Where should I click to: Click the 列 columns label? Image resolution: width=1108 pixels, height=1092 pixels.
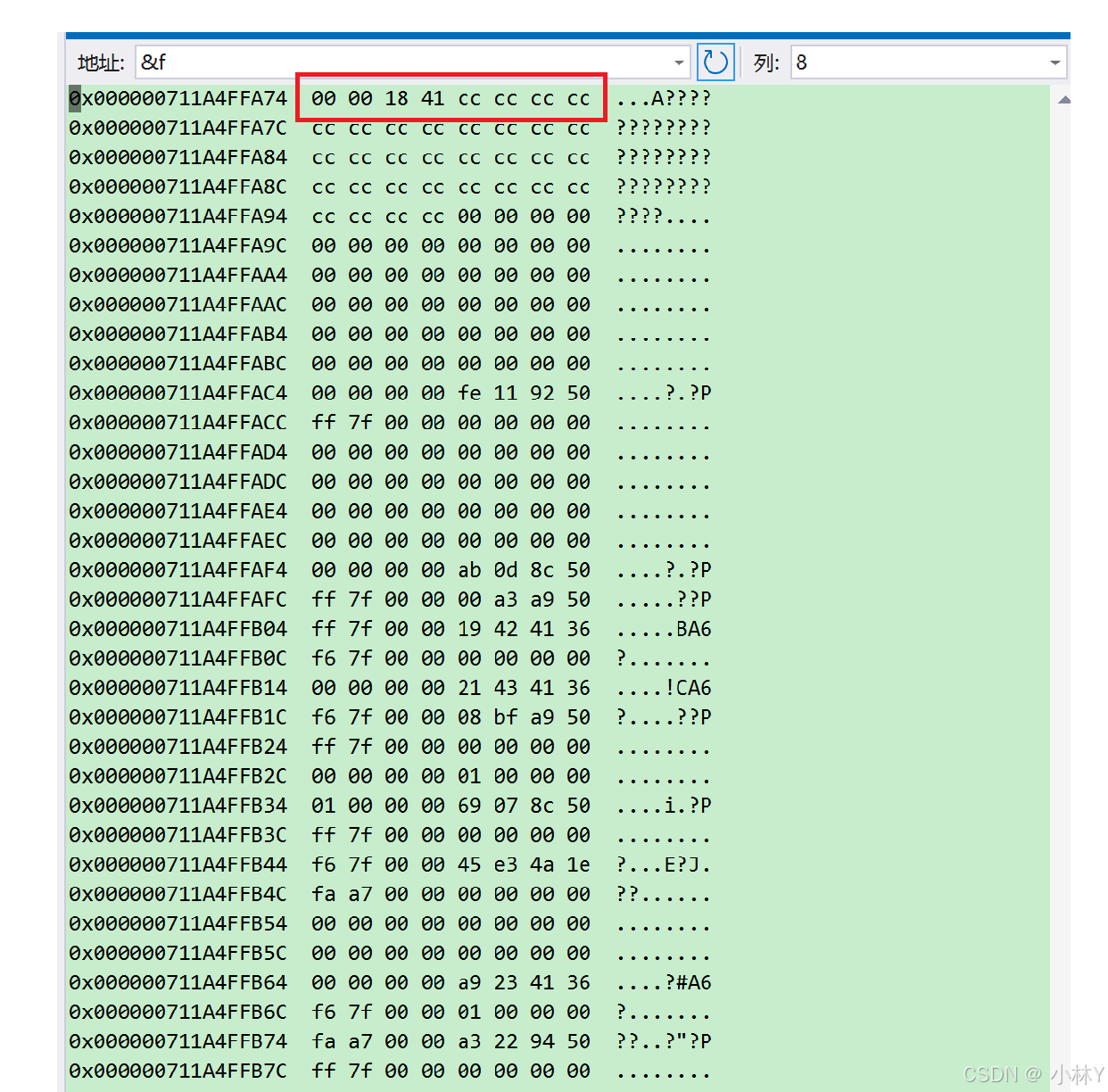click(x=766, y=62)
